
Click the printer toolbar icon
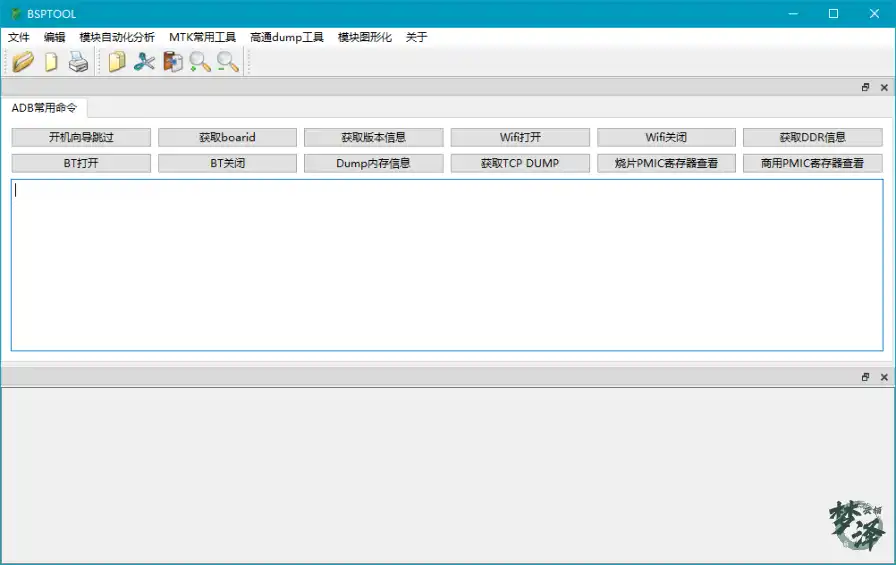pos(78,62)
